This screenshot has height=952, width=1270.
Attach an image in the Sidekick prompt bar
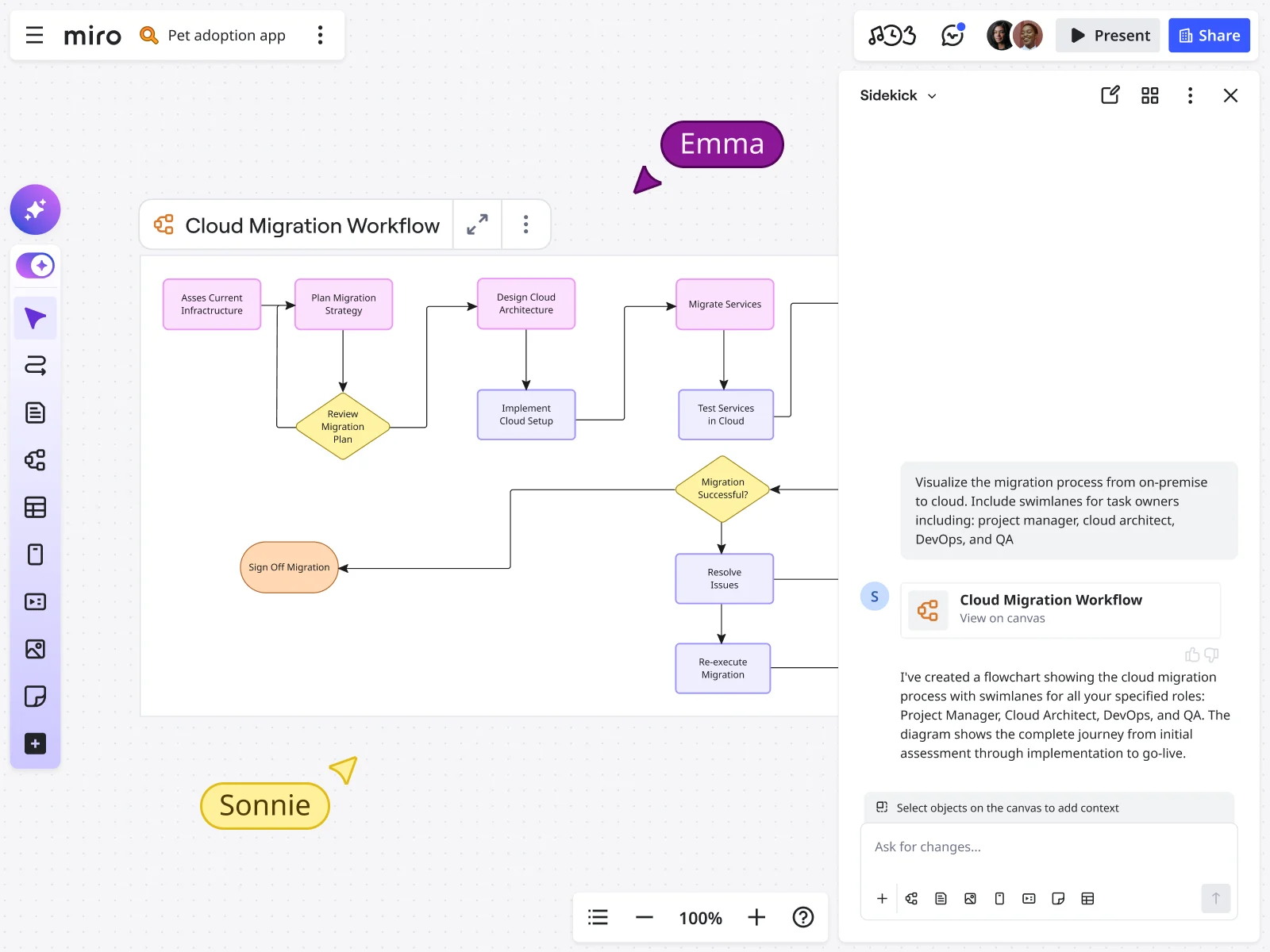pos(969,898)
